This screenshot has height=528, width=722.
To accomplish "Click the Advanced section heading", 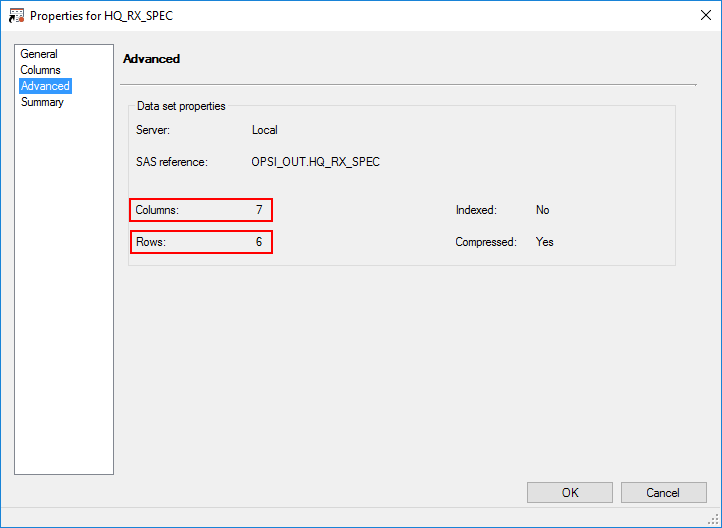I will [151, 59].
